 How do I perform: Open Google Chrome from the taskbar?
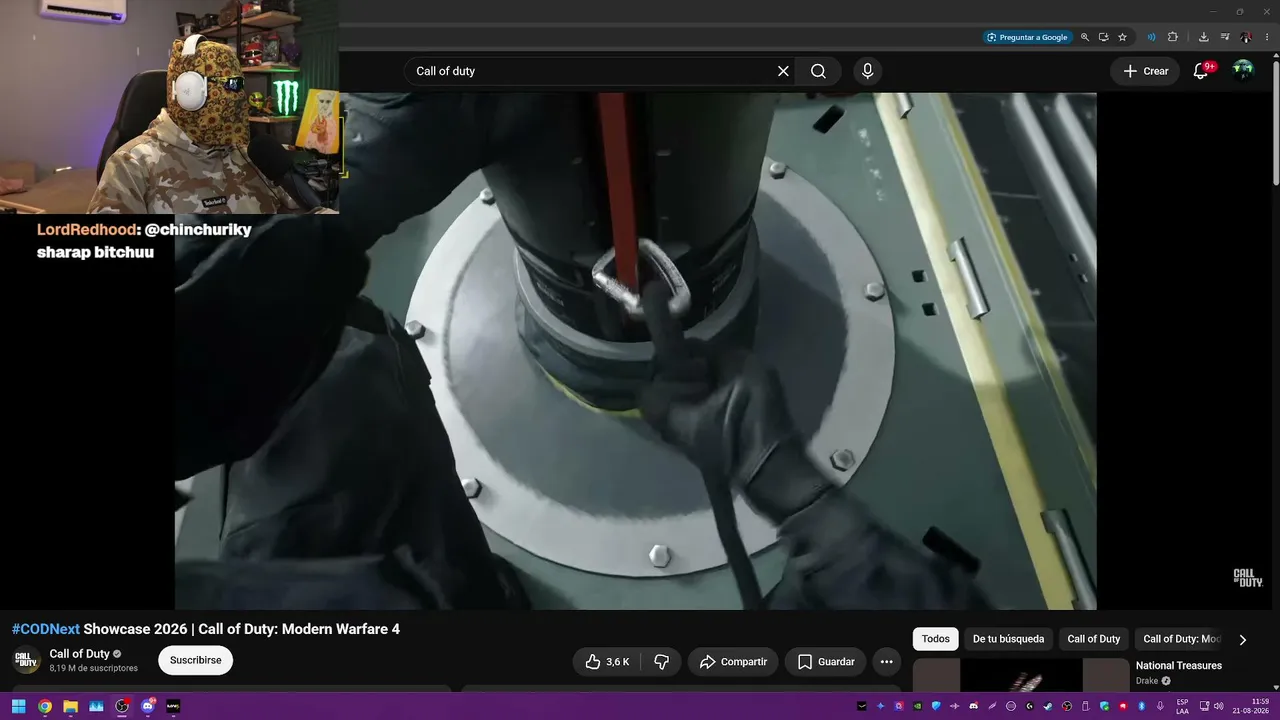coord(45,706)
